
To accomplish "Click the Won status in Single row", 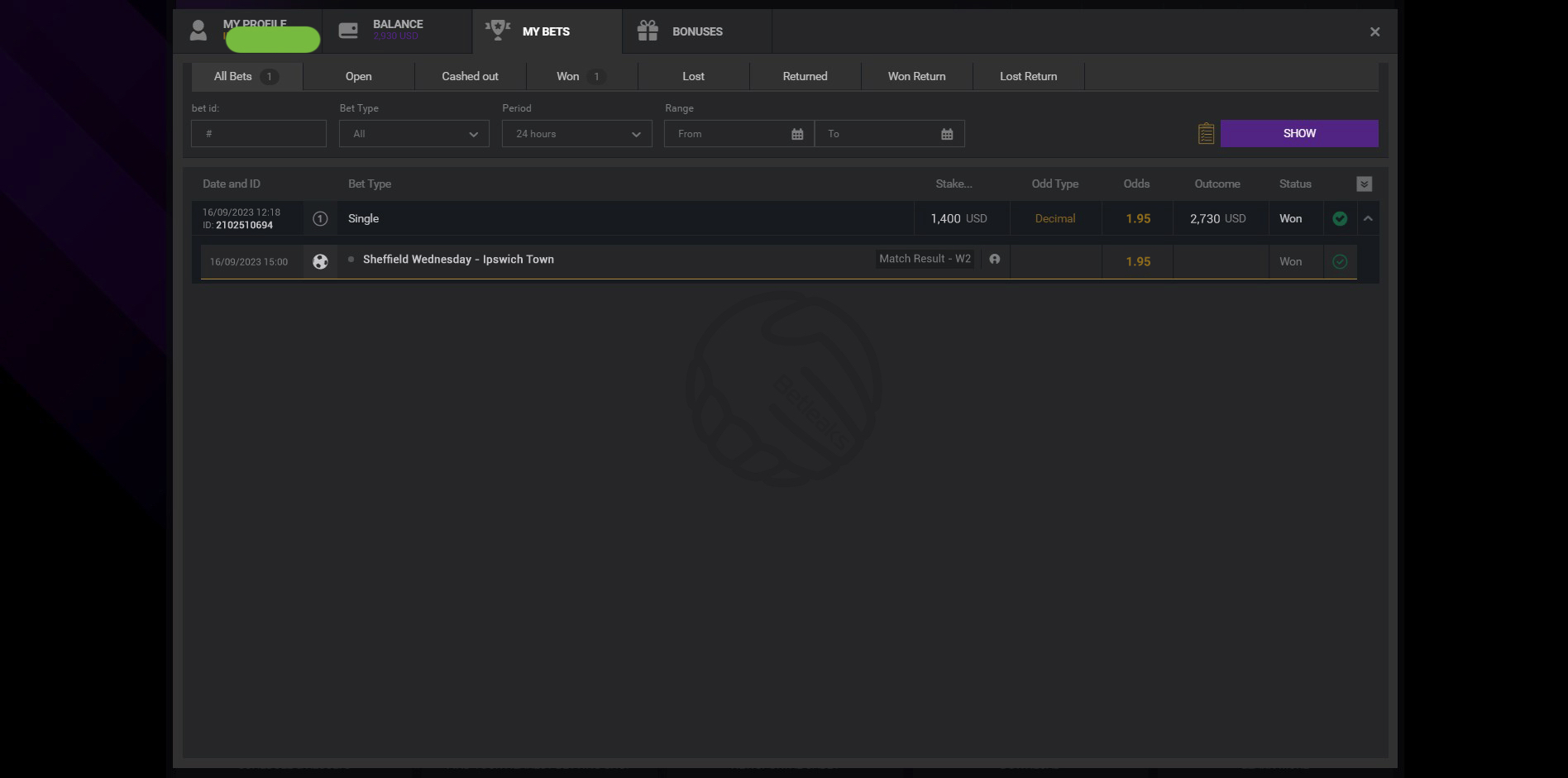I will (1290, 218).
